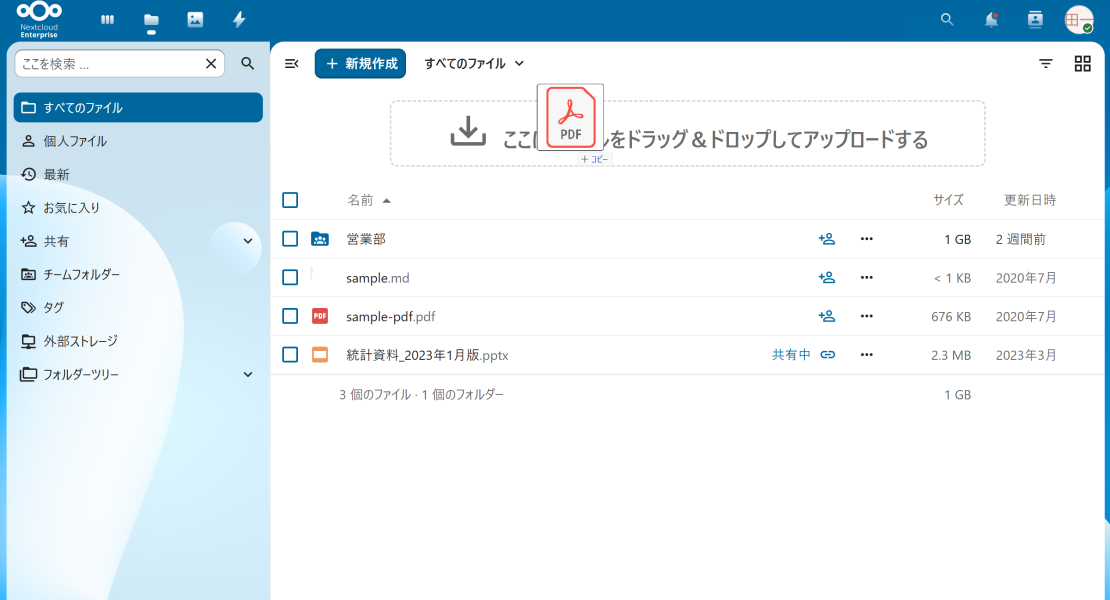Image resolution: width=1110 pixels, height=600 pixels.
Task: Switch to grid view icon
Action: click(1082, 64)
